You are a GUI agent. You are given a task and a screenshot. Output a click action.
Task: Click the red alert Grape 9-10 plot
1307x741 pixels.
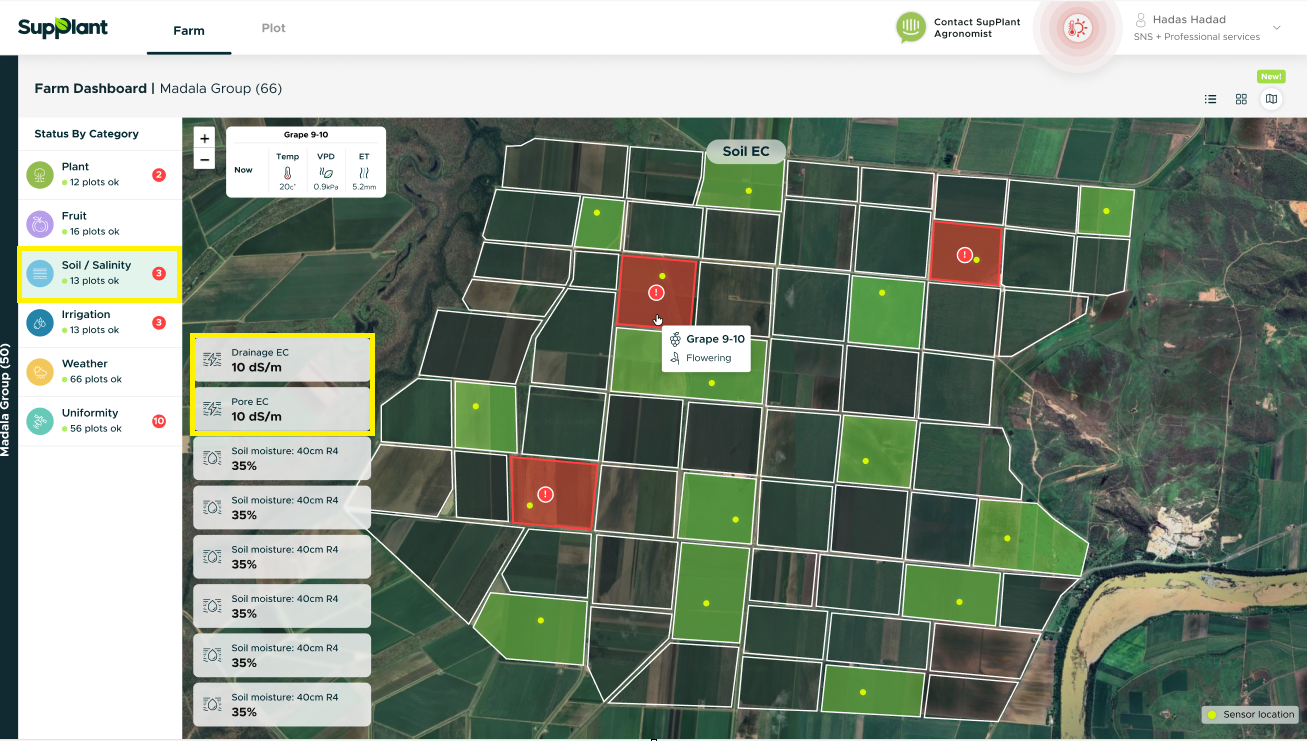[x=656, y=291]
